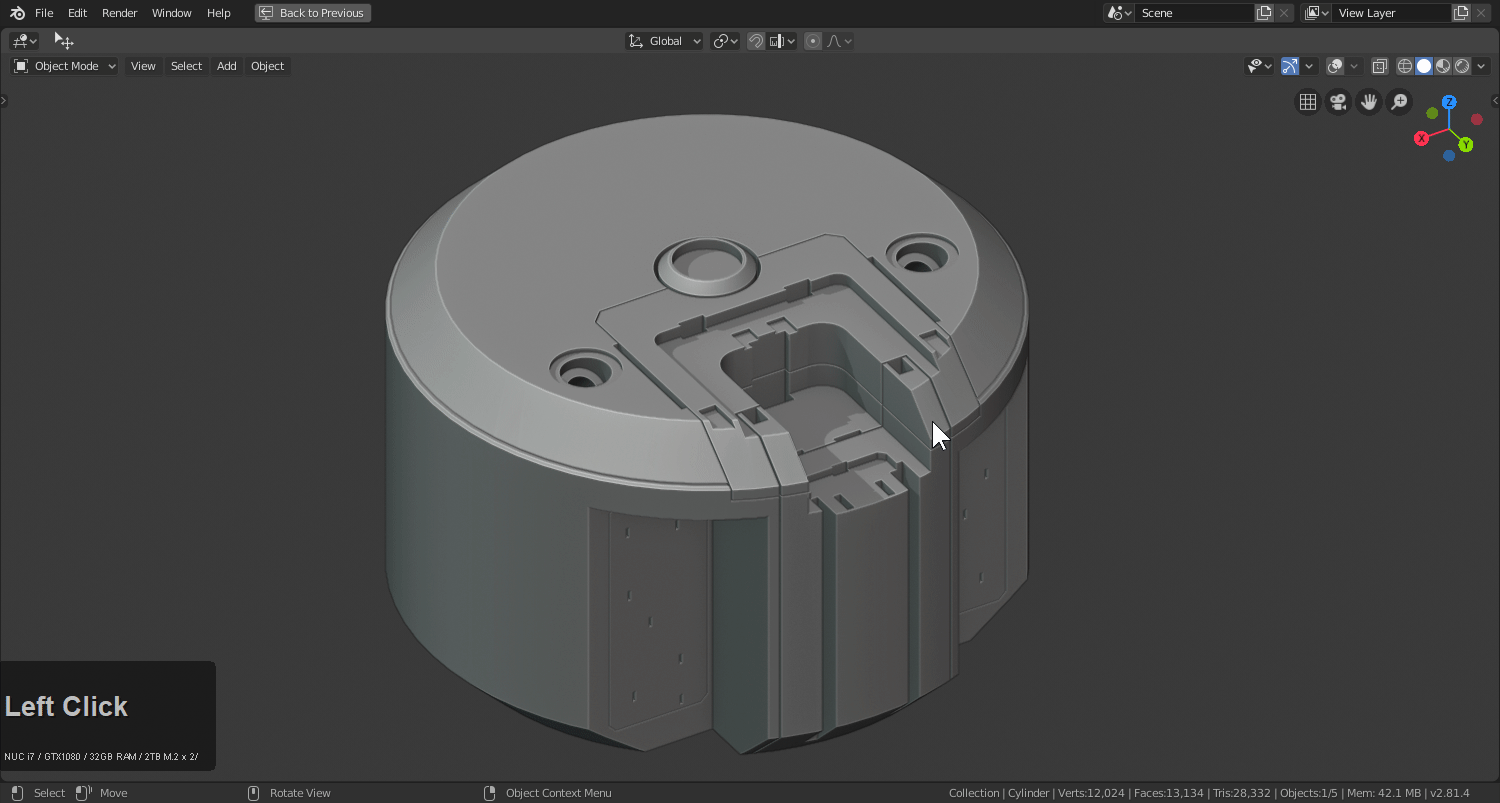
Task: Open the Render menu
Action: tap(119, 13)
